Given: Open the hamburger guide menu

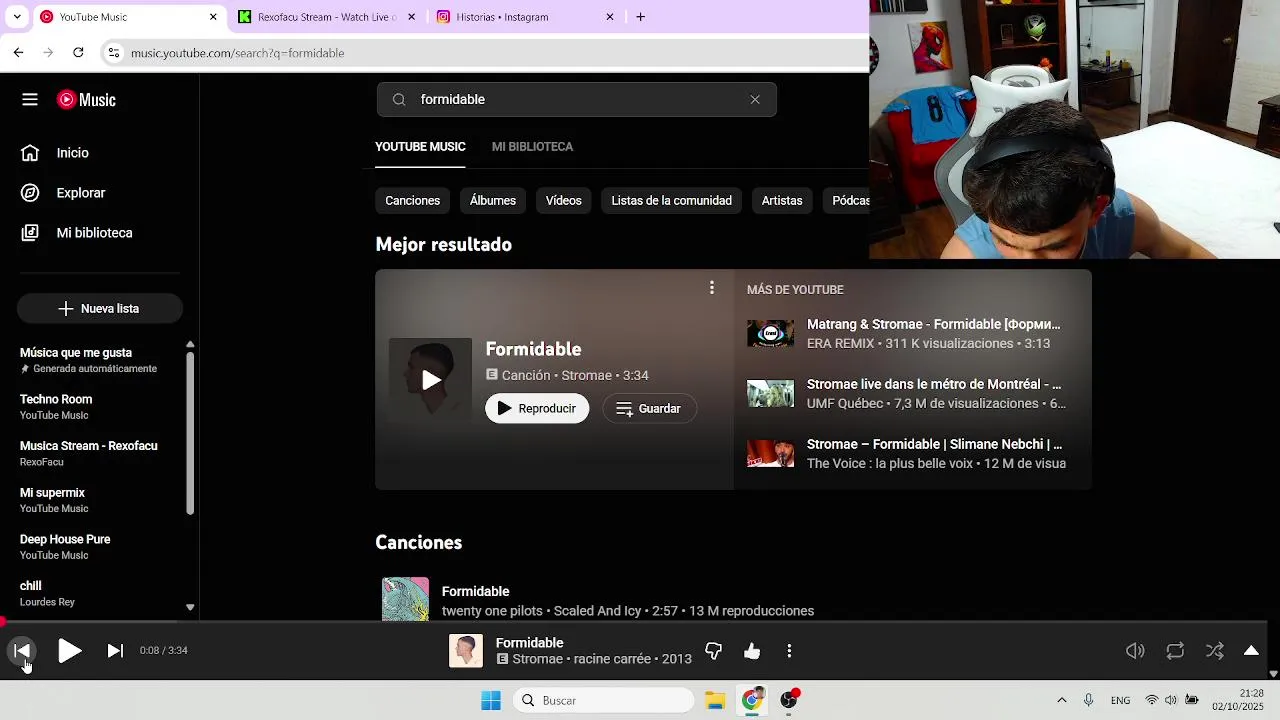Looking at the screenshot, I should (30, 99).
